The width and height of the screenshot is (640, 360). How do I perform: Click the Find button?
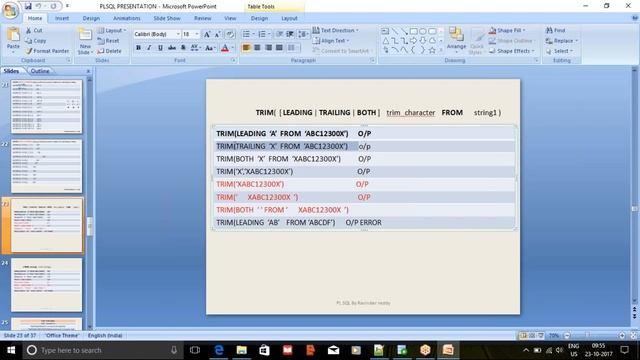556,30
